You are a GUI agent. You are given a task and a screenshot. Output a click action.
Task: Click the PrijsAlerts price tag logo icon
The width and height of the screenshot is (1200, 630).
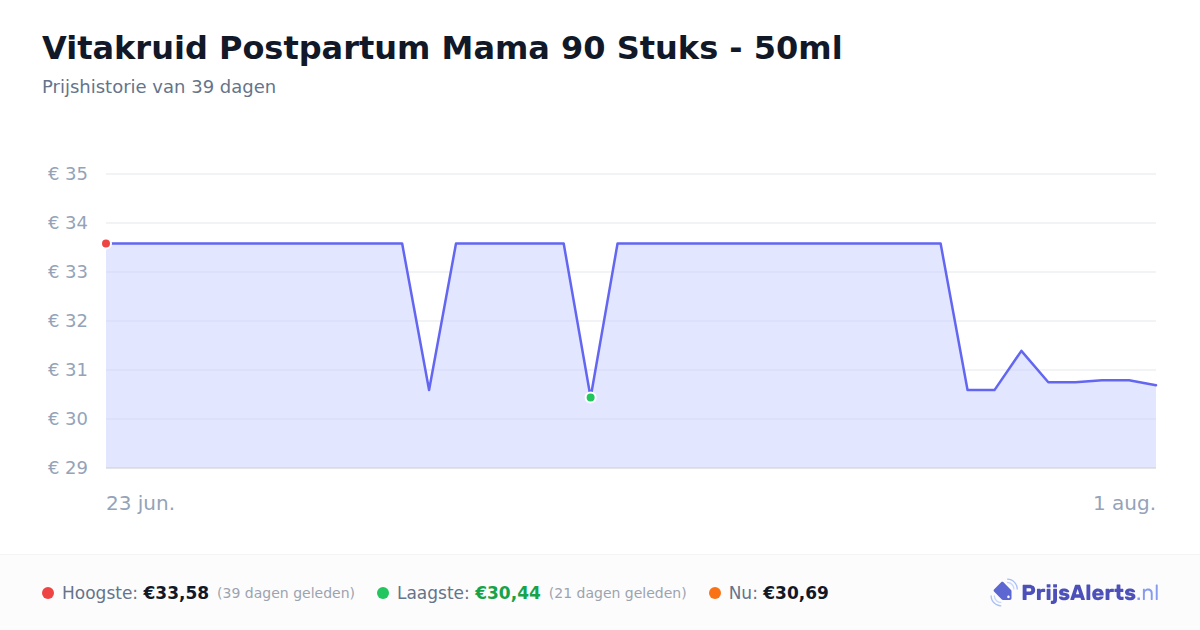[x=1004, y=593]
